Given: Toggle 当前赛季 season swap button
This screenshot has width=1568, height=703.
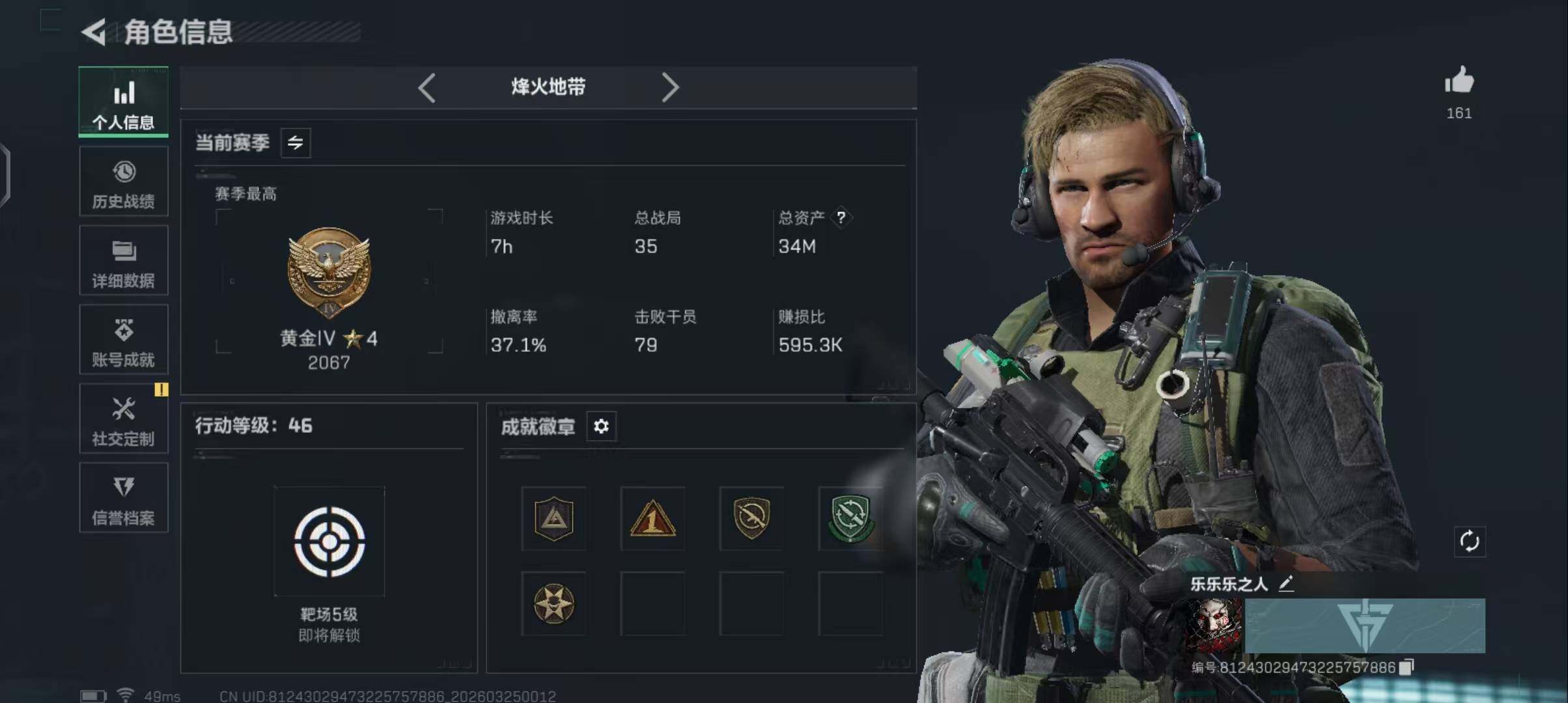Looking at the screenshot, I should 296,143.
